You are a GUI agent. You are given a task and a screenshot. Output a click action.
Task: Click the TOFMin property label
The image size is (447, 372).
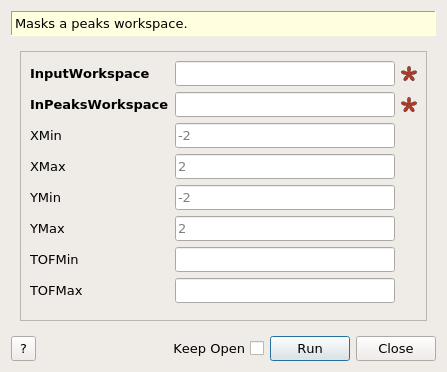[x=54, y=260]
